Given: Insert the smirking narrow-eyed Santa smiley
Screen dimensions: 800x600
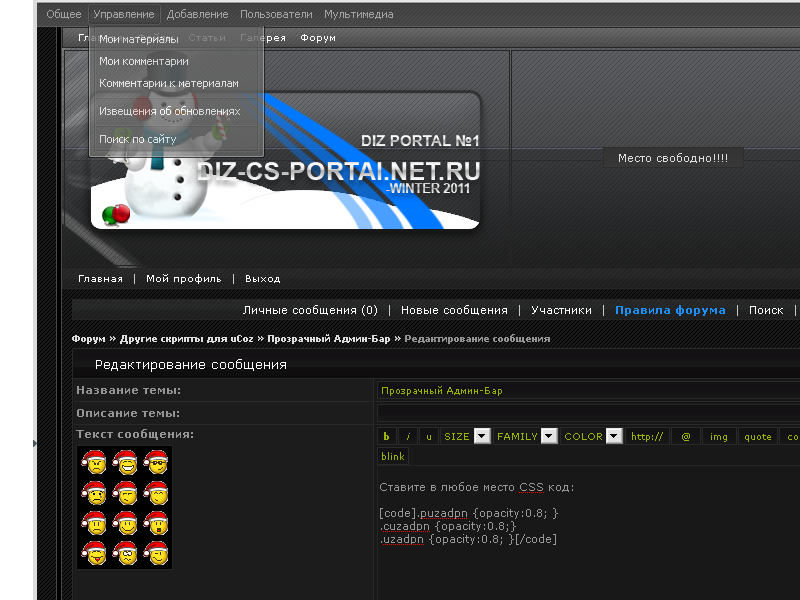Looking at the screenshot, I should [x=126, y=493].
